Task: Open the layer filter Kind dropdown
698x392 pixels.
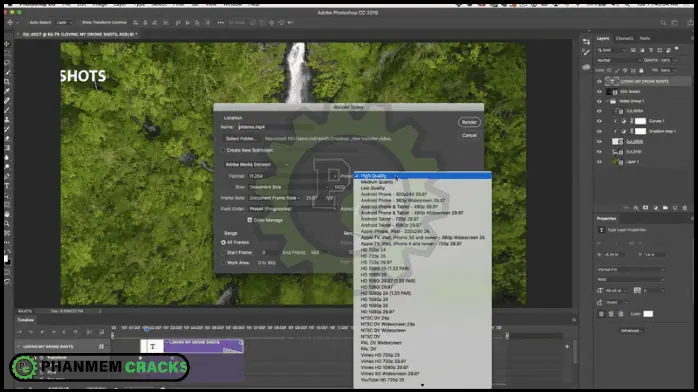Action: pos(612,50)
